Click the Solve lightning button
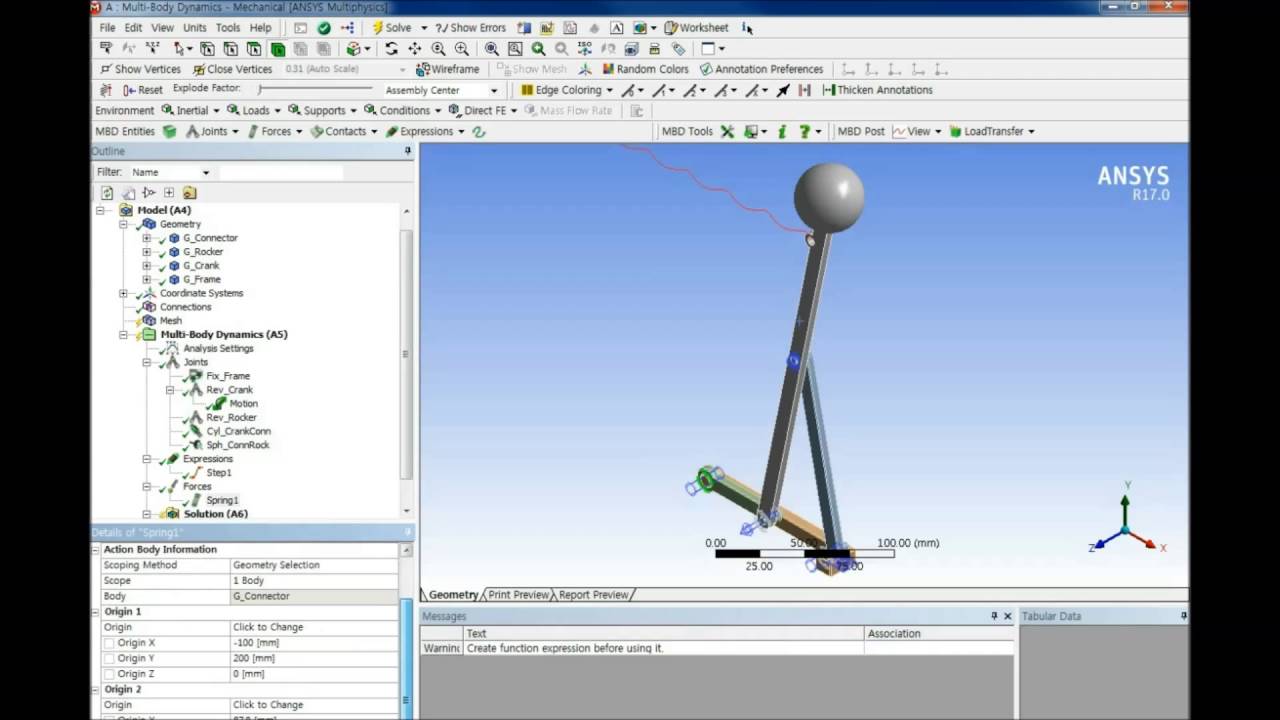 (x=392, y=28)
